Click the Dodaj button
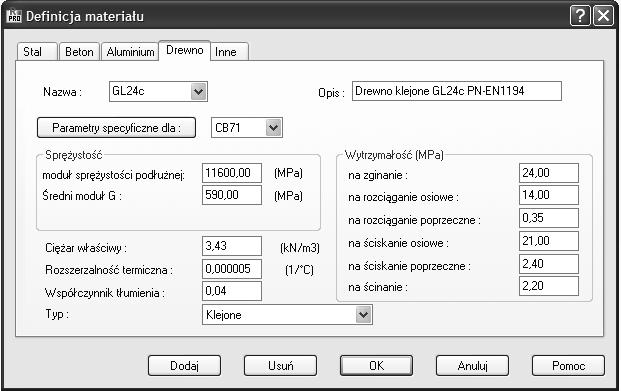 185,365
